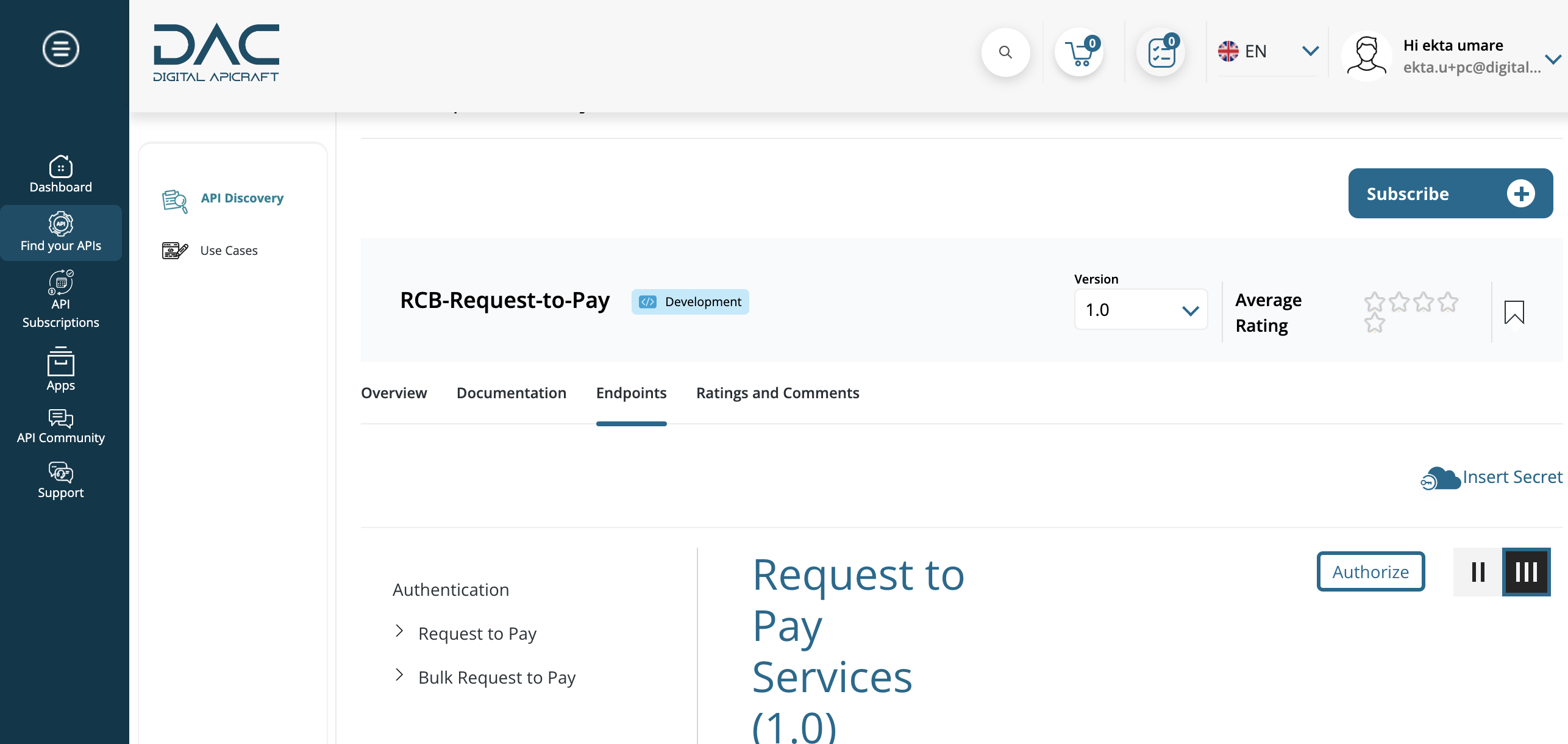Click the RCB-Request-to-Pay title
The width and height of the screenshot is (1568, 744).
tap(505, 301)
